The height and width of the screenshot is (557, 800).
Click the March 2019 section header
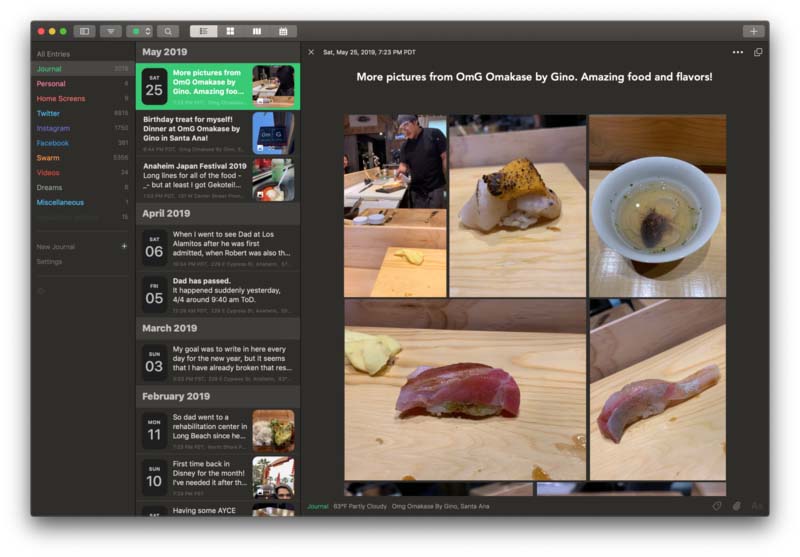coord(218,328)
